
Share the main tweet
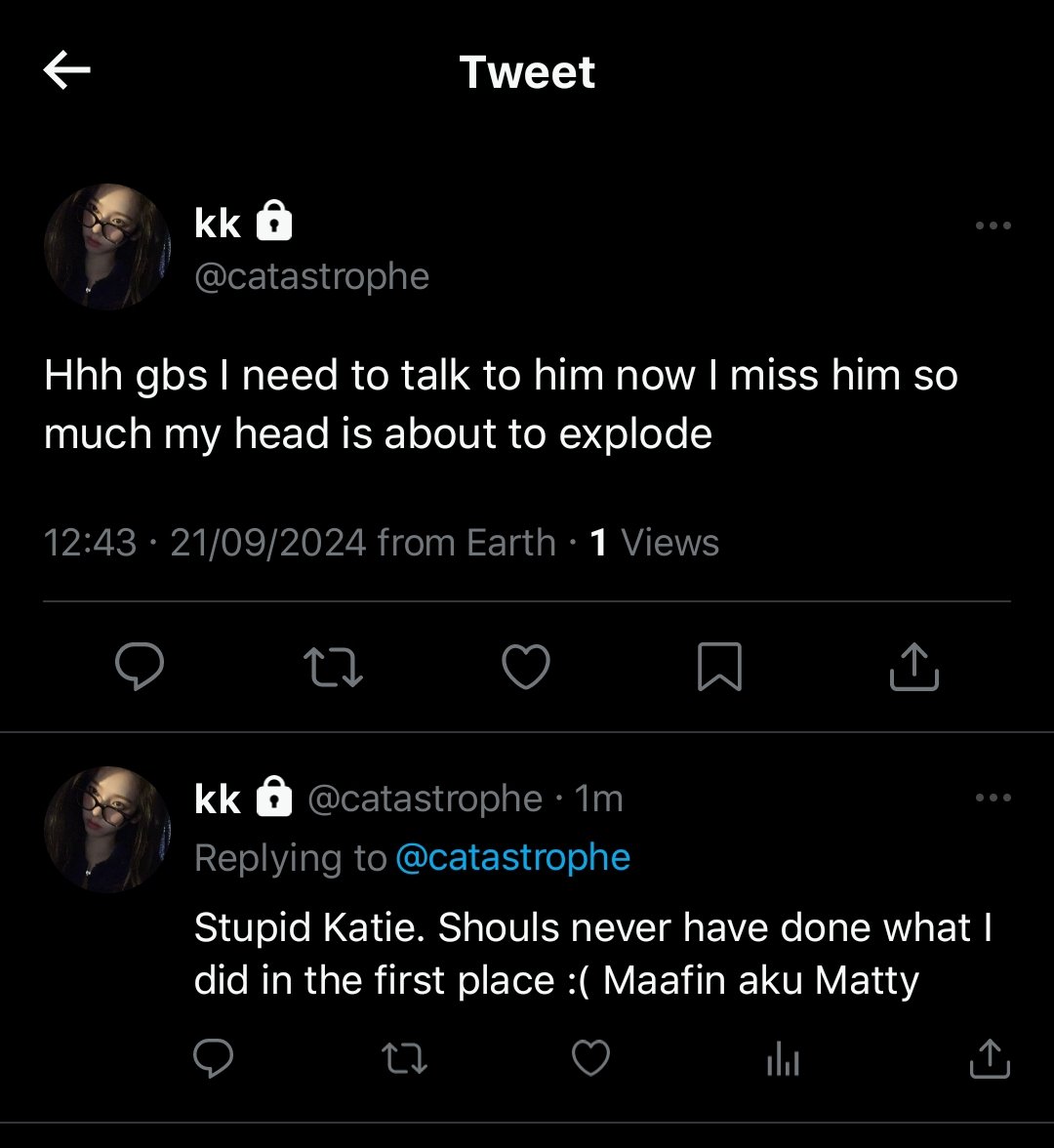914,666
